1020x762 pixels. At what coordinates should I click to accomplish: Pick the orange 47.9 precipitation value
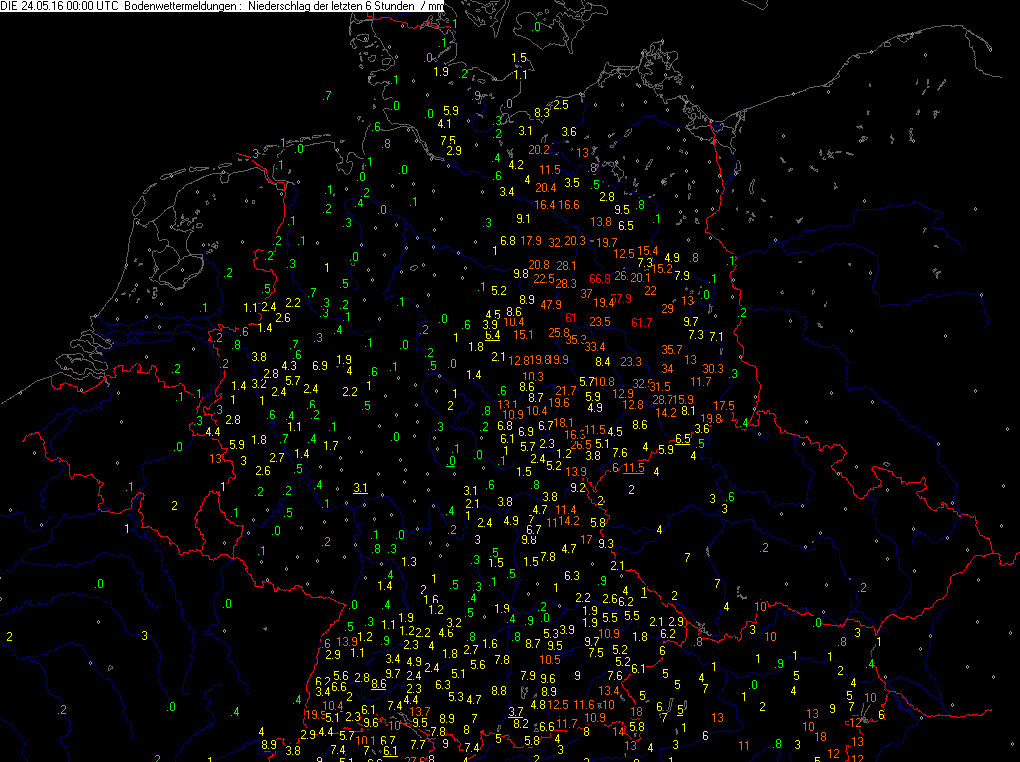(x=551, y=305)
